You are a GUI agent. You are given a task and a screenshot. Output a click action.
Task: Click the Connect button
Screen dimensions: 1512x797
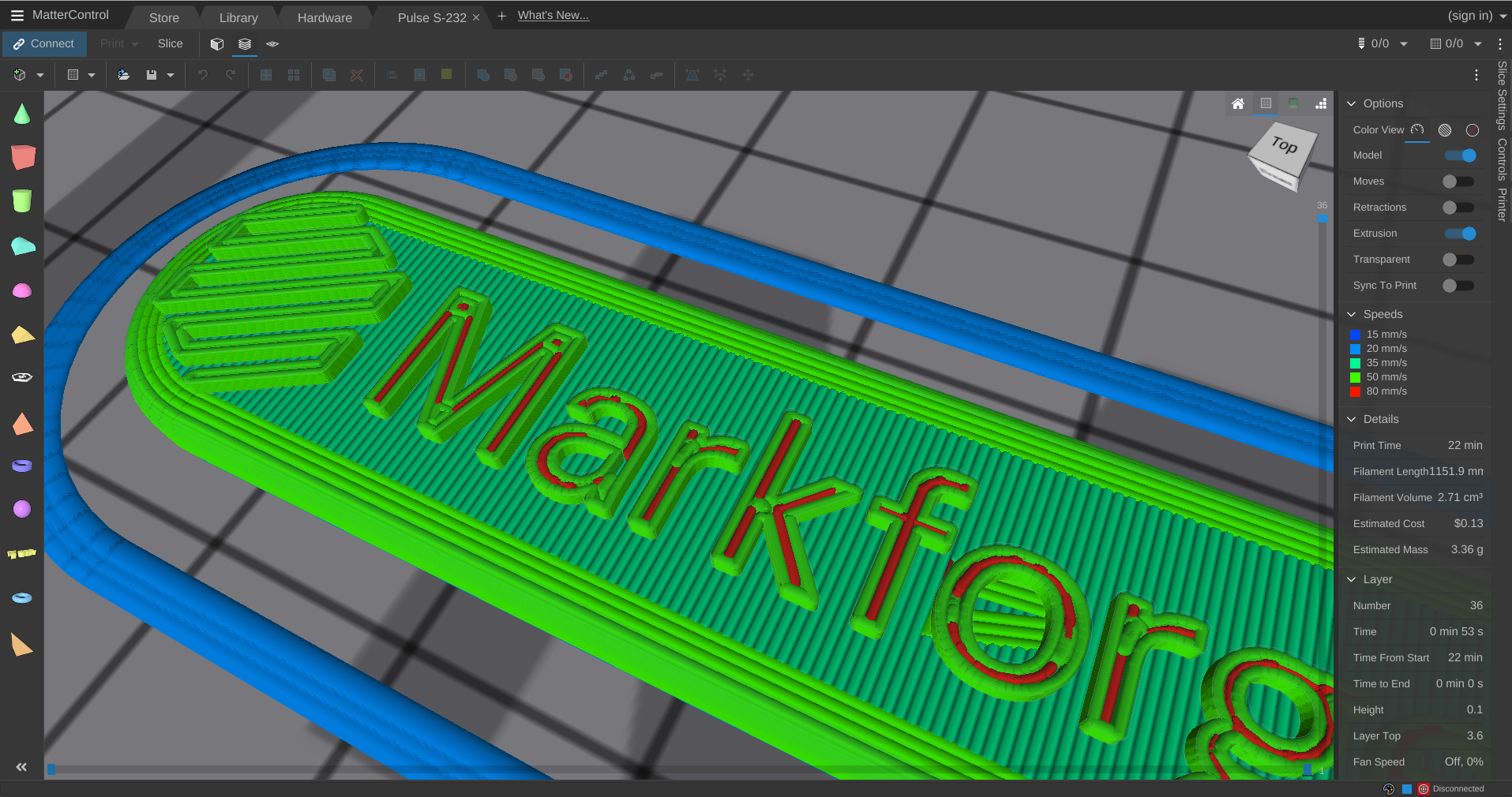44,44
